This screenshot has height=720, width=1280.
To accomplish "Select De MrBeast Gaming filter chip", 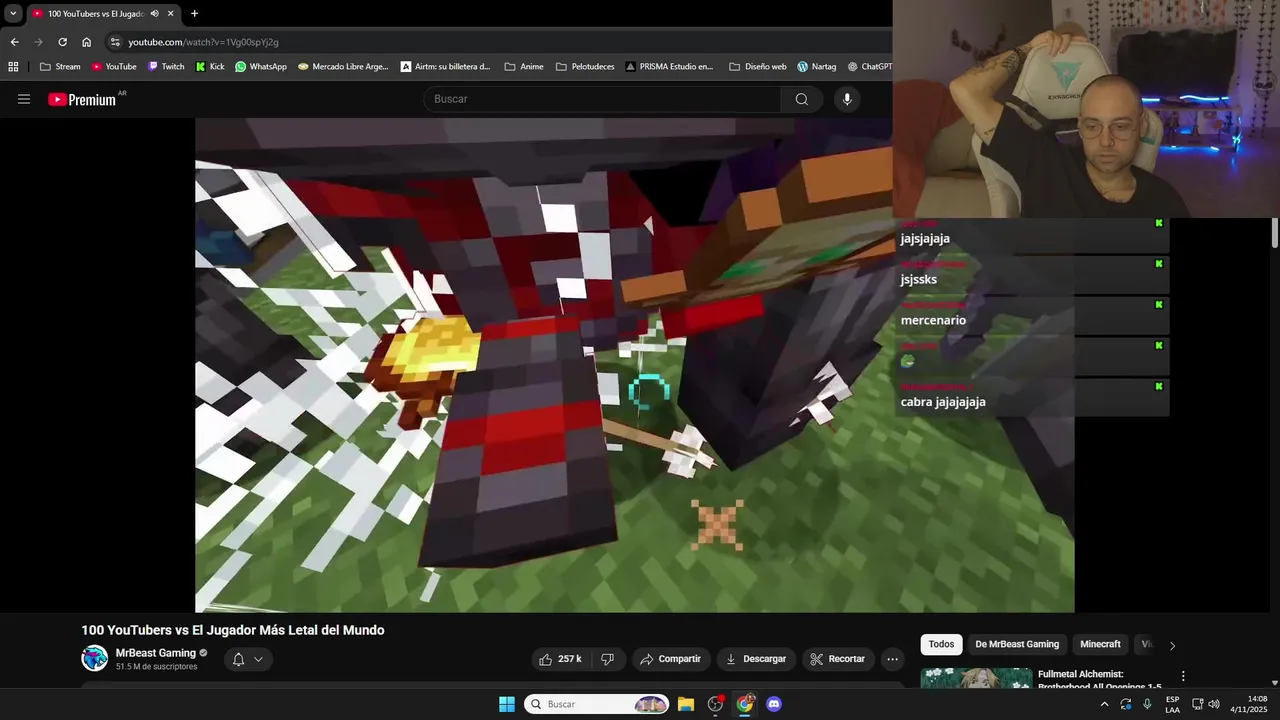I will pos(1017,645).
